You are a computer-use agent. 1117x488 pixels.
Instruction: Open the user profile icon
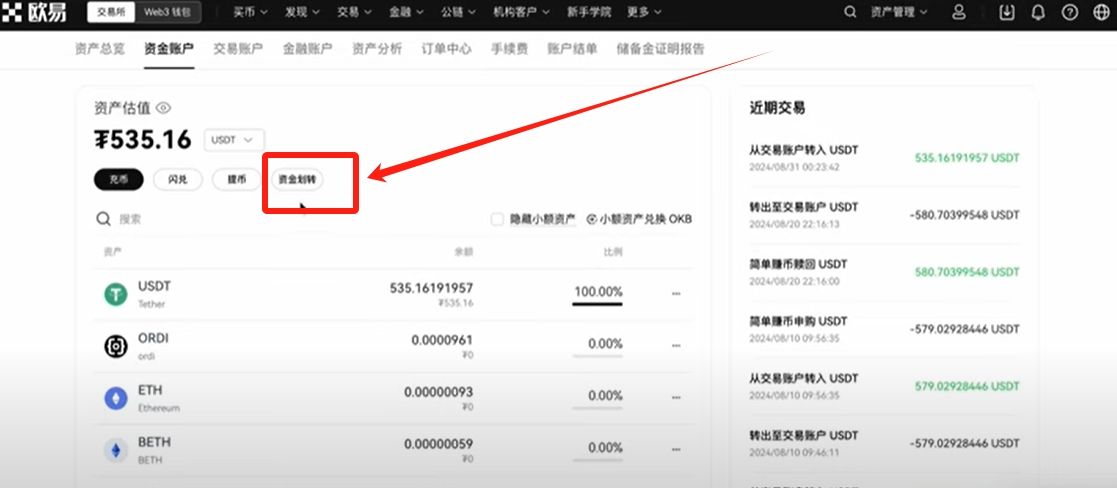959,13
